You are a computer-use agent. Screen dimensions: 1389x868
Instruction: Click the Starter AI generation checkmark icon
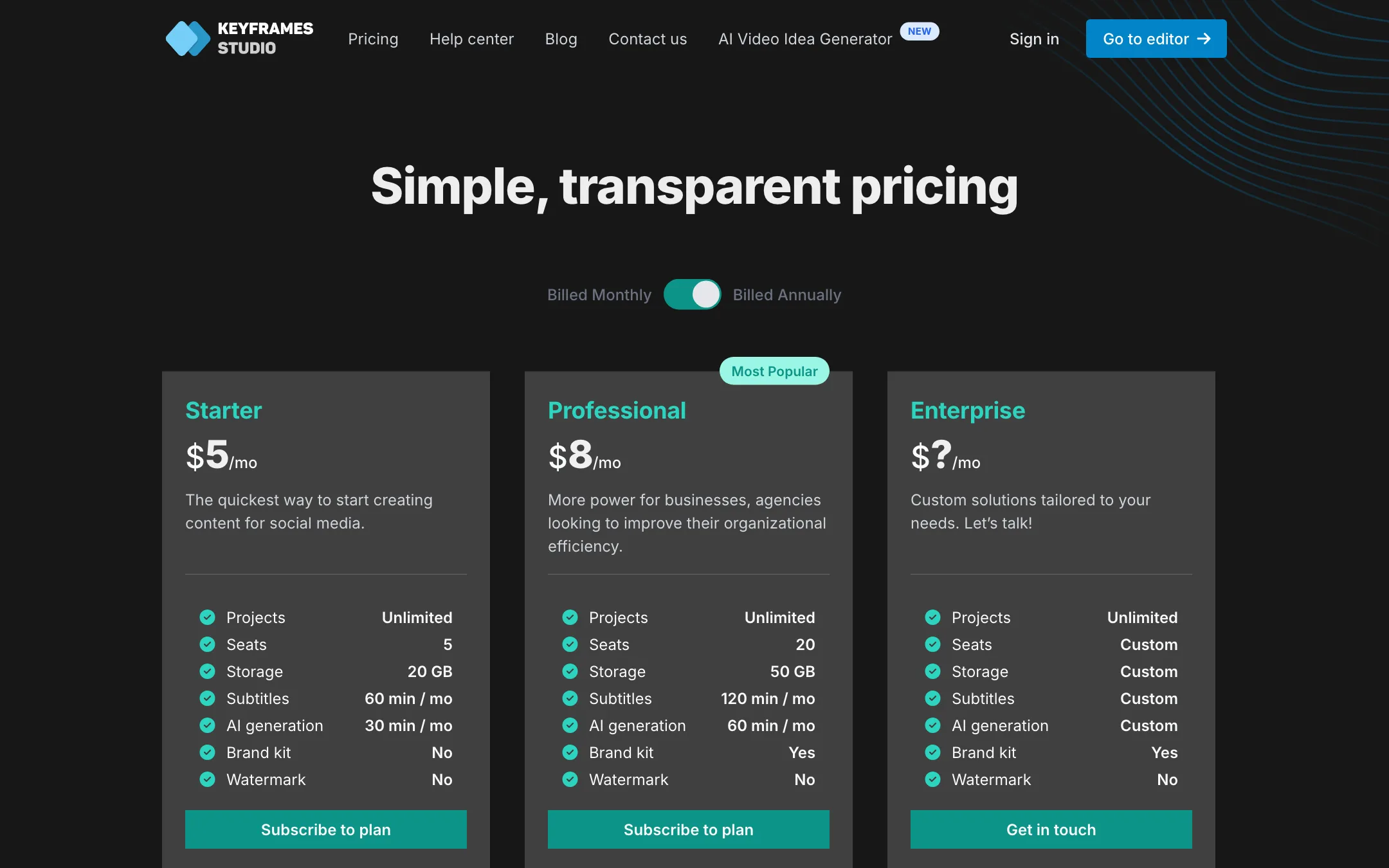click(x=207, y=725)
